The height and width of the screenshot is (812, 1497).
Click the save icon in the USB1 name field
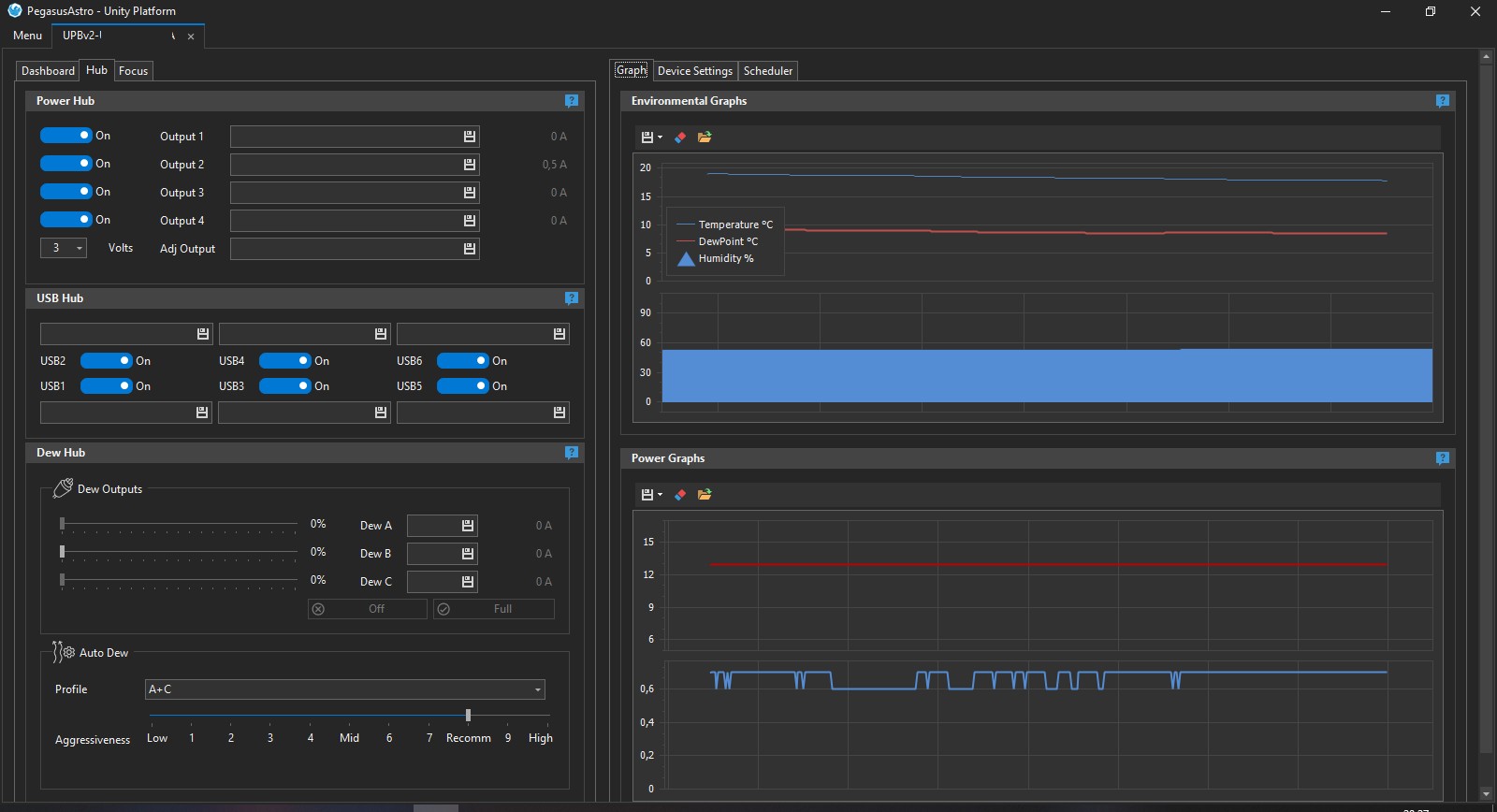pyautogui.click(x=202, y=413)
